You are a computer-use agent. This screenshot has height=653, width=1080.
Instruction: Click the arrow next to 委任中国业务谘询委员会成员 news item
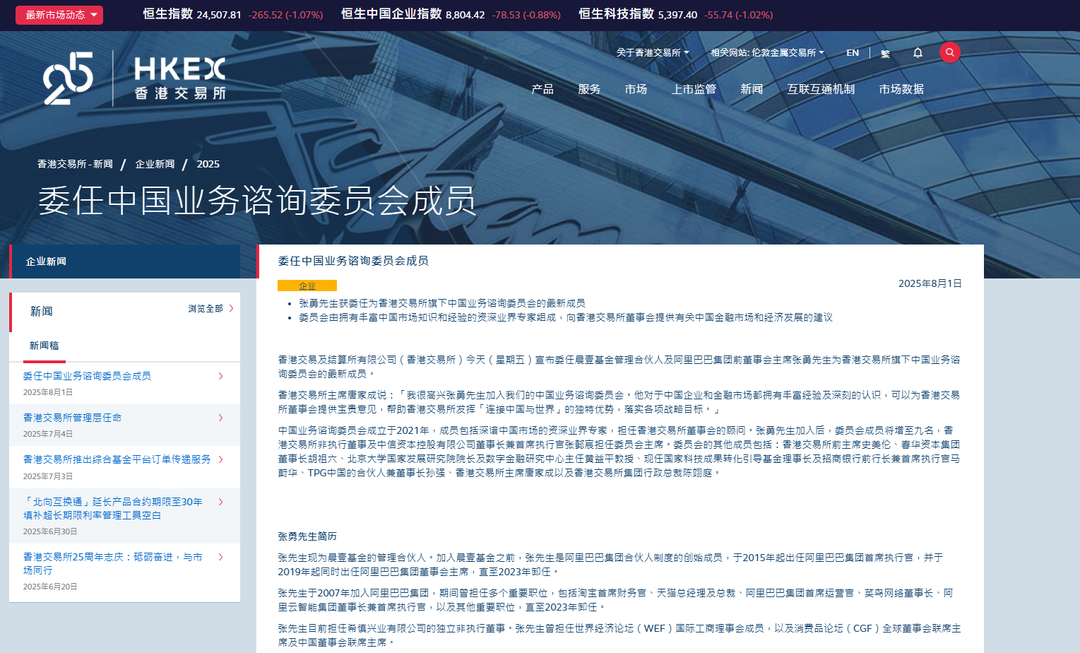coord(220,376)
